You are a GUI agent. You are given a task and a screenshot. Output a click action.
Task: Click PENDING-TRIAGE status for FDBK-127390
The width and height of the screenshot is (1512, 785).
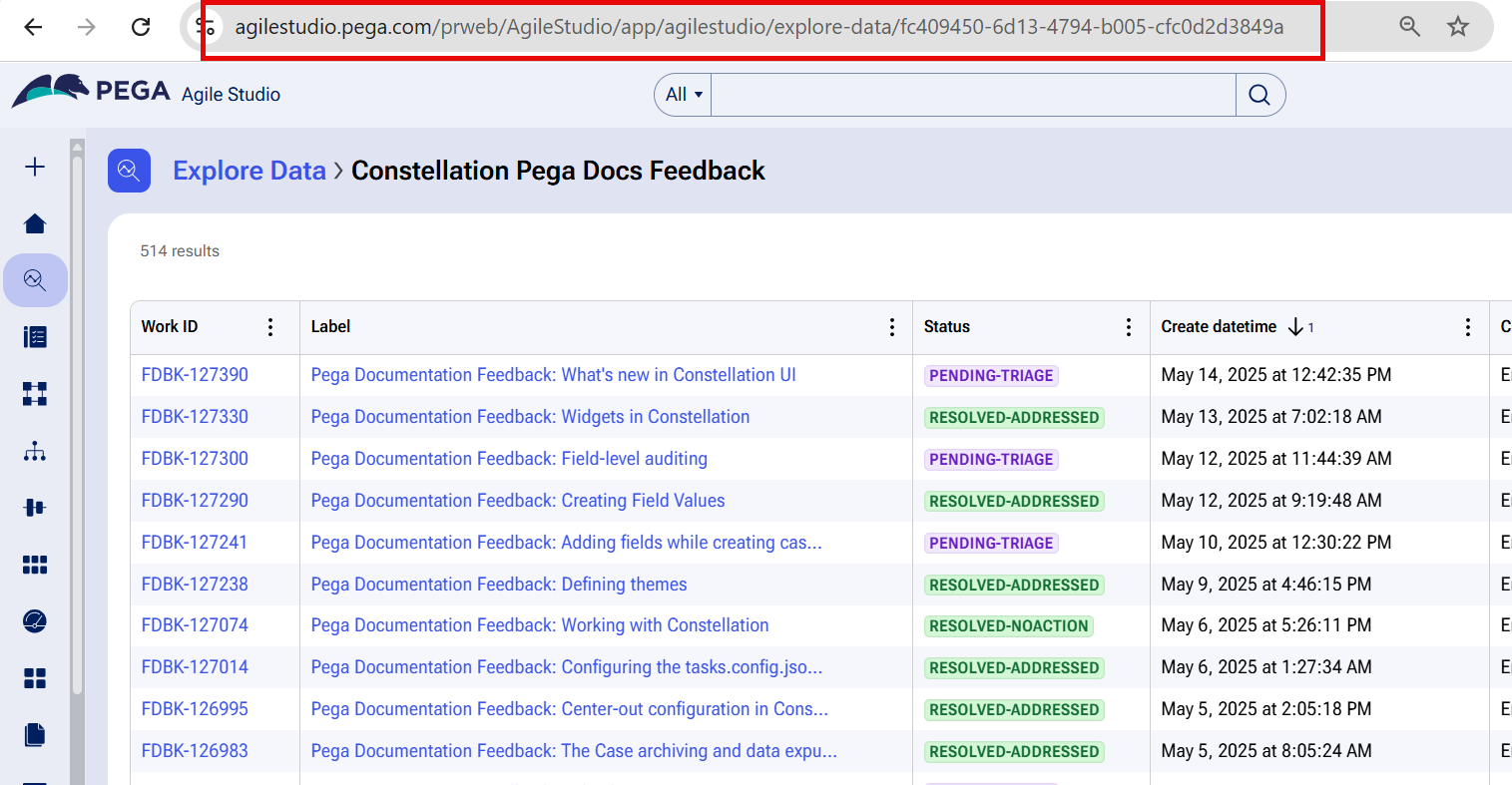[991, 376]
